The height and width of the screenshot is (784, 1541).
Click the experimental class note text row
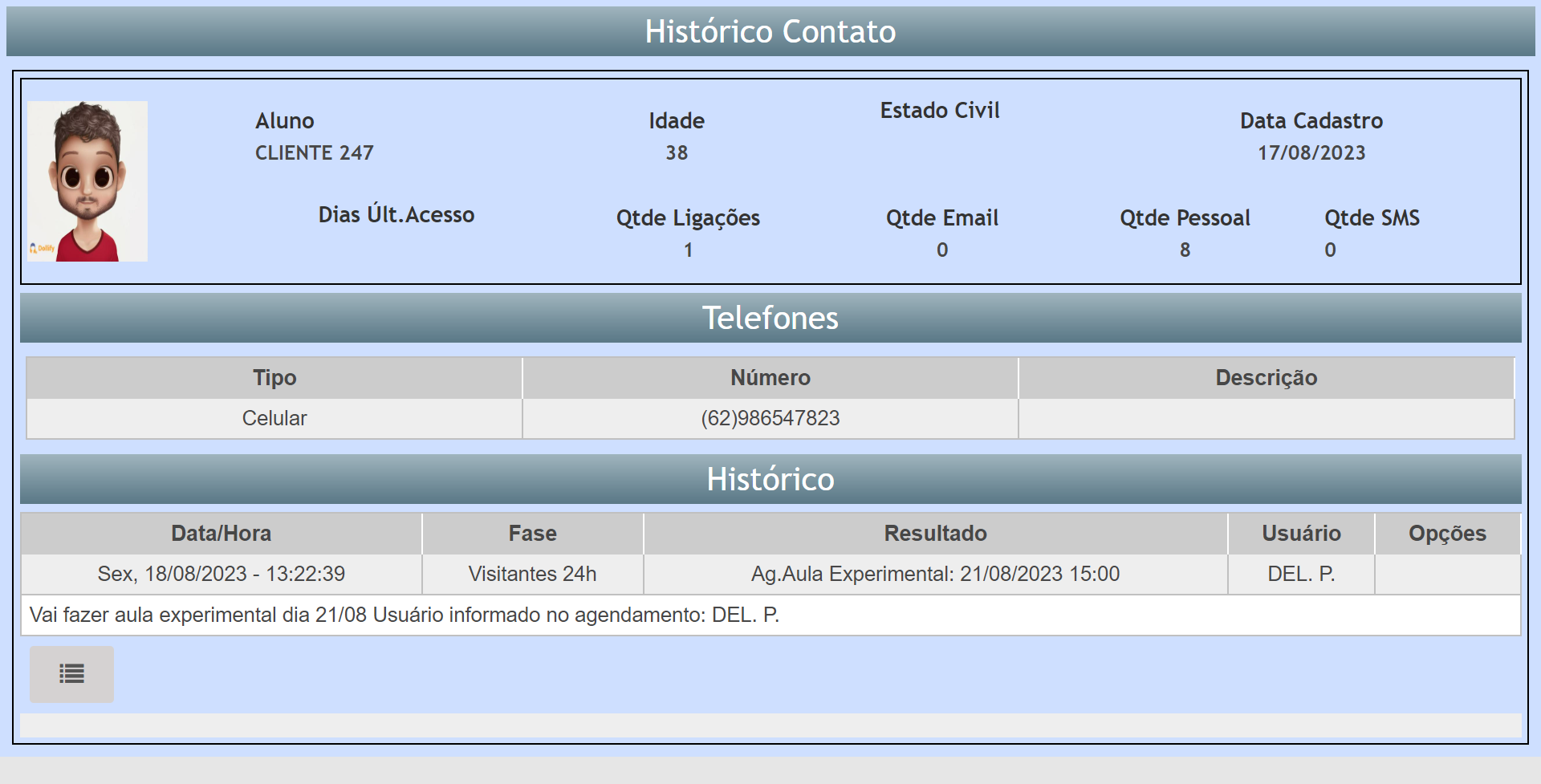pos(405,615)
